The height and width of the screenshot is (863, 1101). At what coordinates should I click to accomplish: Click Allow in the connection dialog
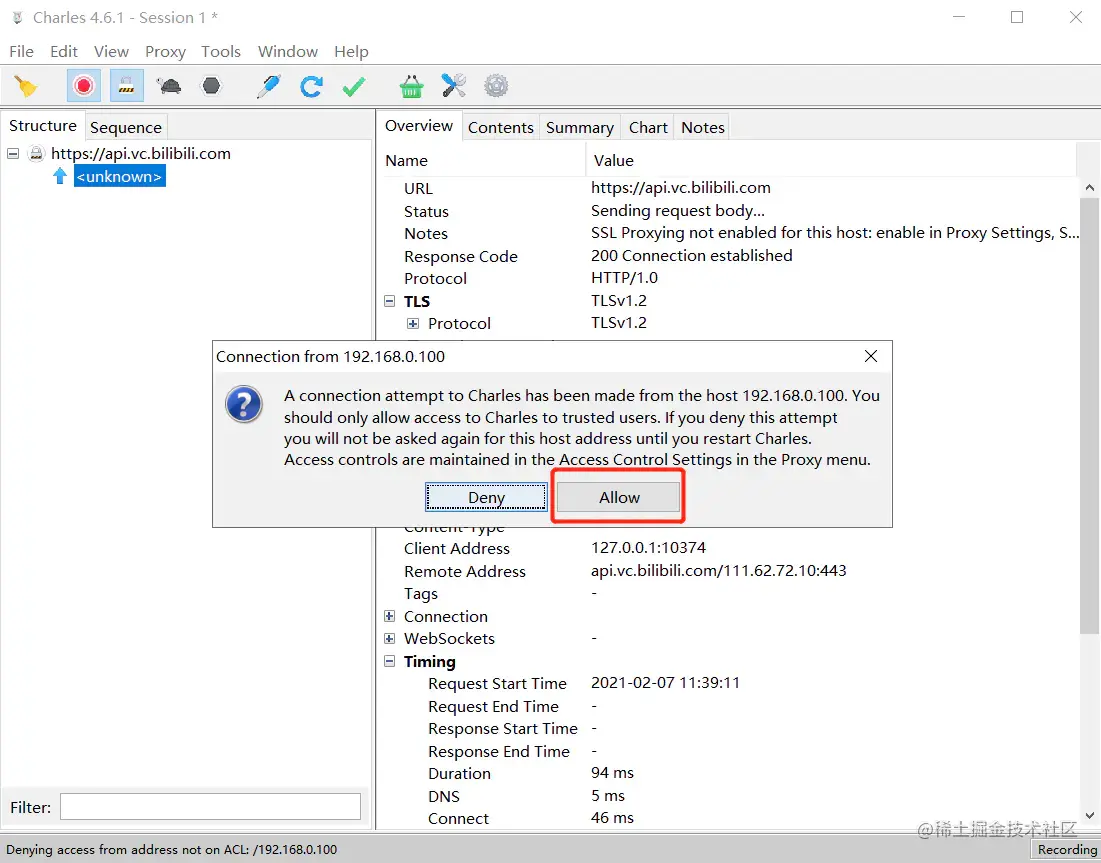point(619,497)
